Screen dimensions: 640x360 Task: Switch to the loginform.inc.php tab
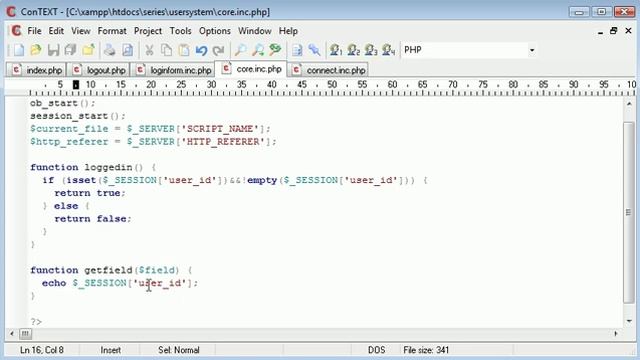pyautogui.click(x=173, y=70)
